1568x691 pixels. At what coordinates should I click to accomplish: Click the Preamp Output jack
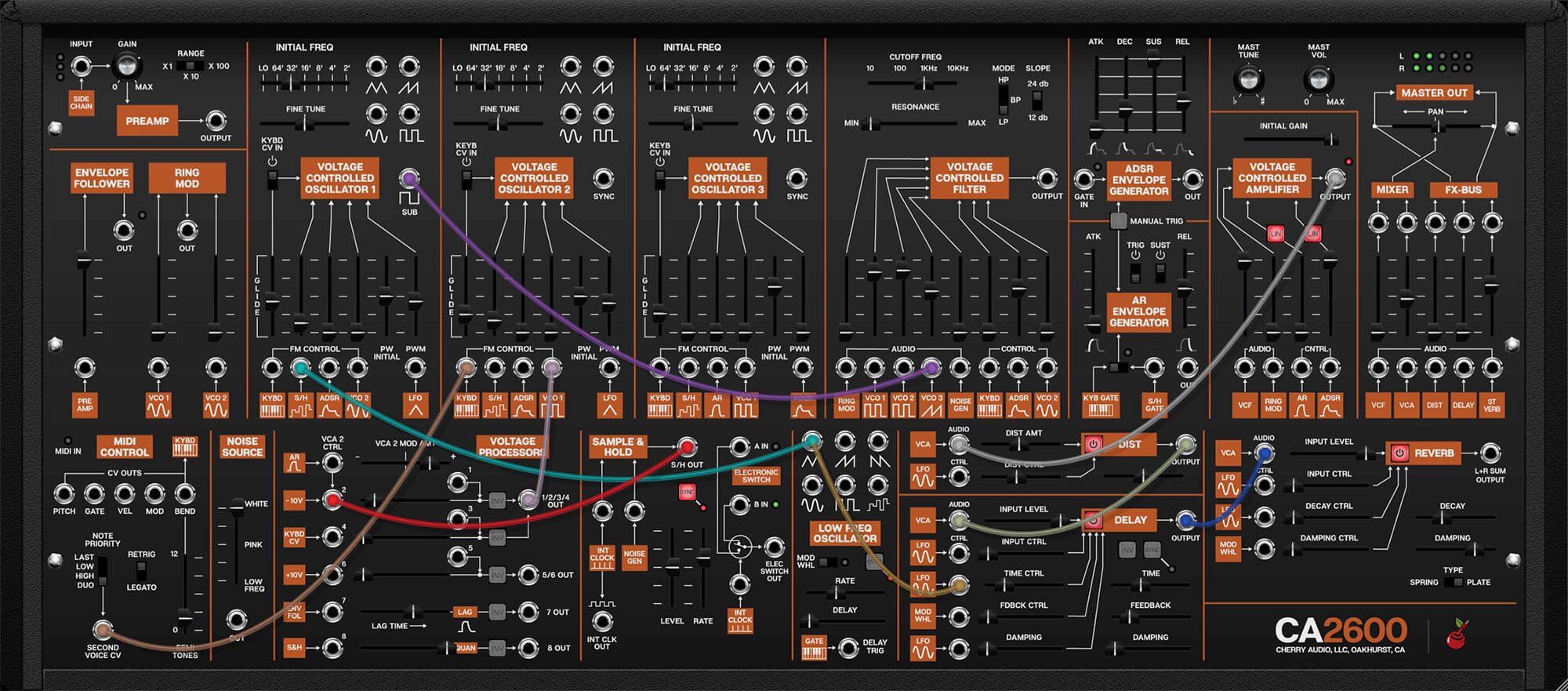pos(216,121)
